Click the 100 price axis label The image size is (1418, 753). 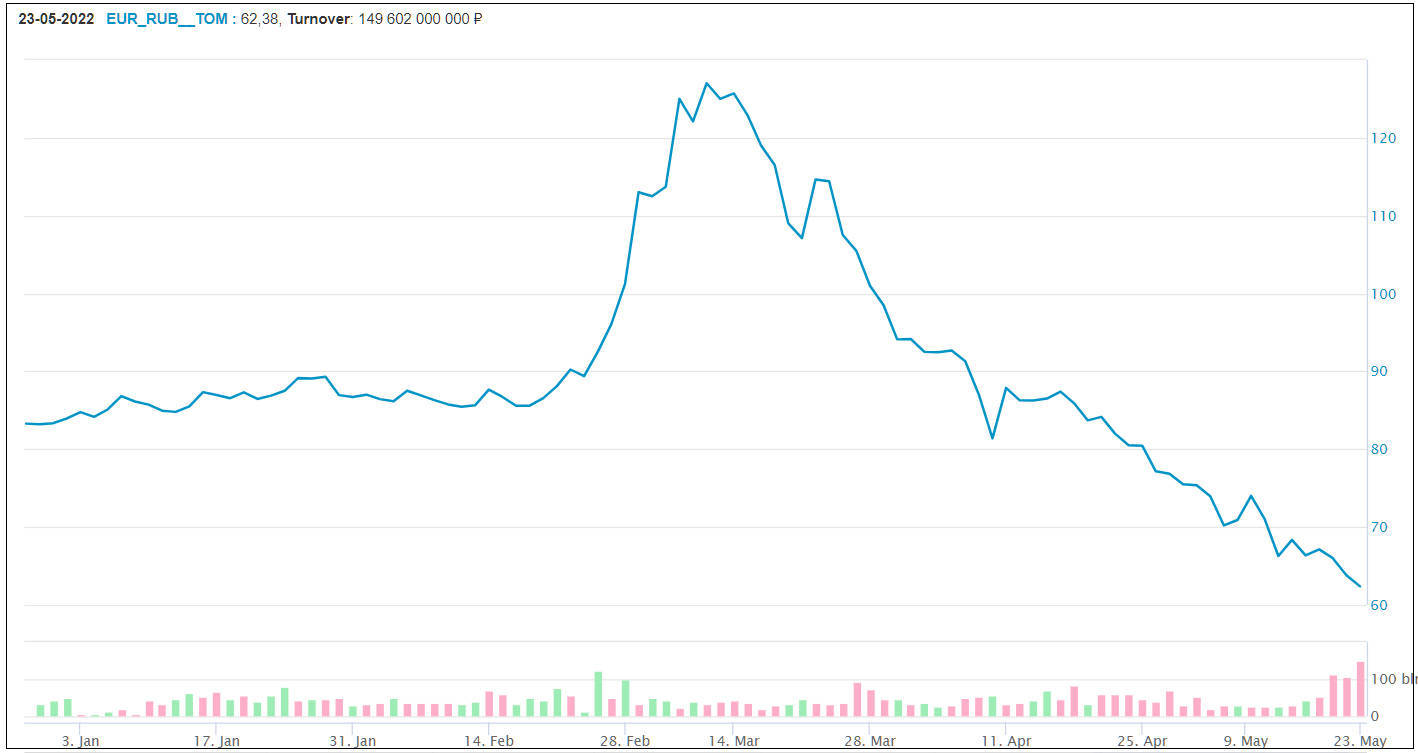coord(1384,294)
